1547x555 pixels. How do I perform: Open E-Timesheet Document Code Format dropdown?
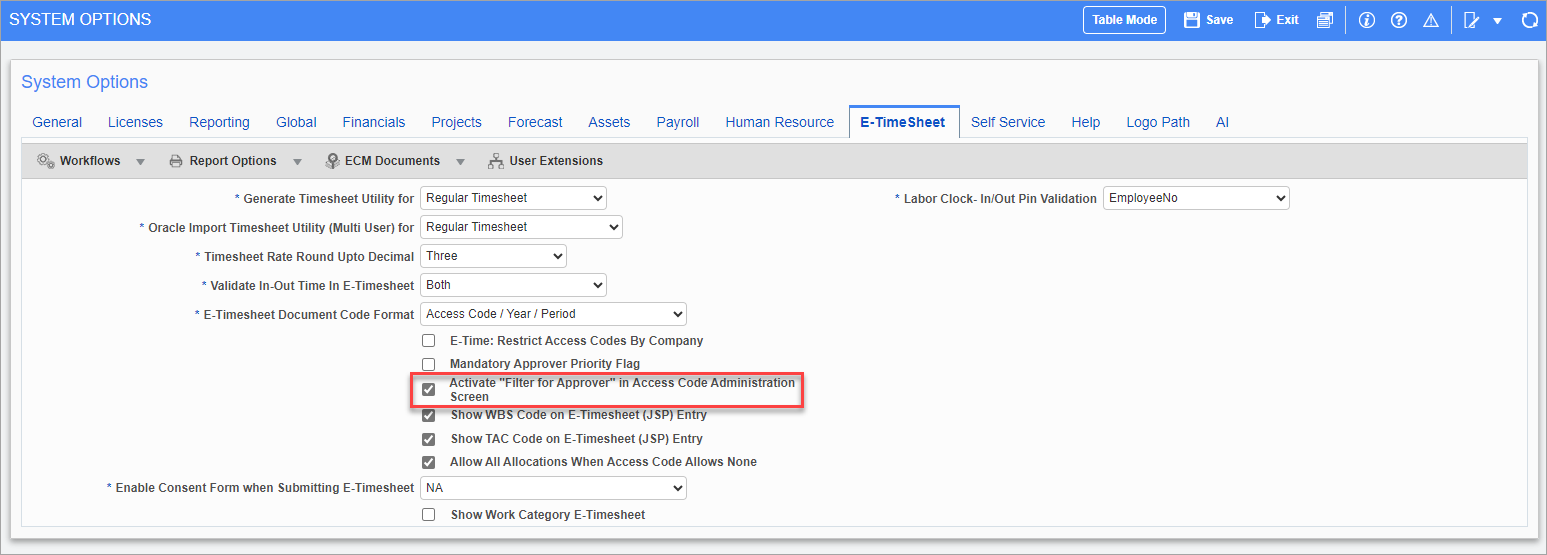553,314
